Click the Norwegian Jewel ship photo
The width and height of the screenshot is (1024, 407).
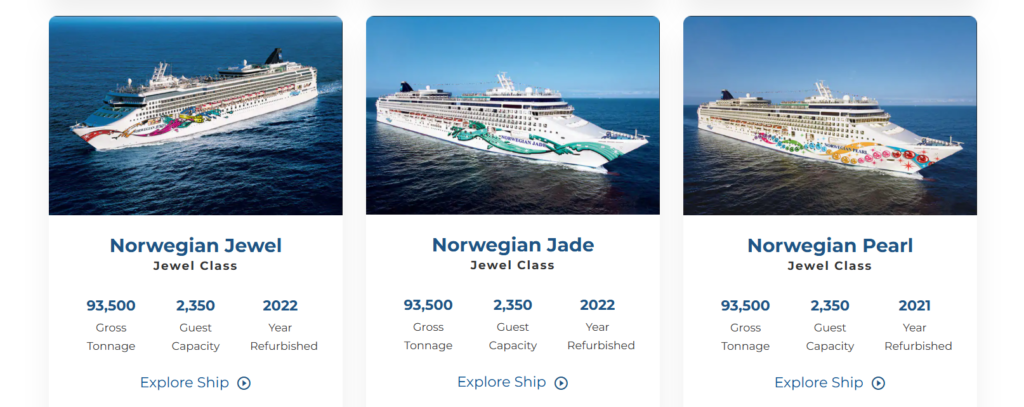(196, 115)
